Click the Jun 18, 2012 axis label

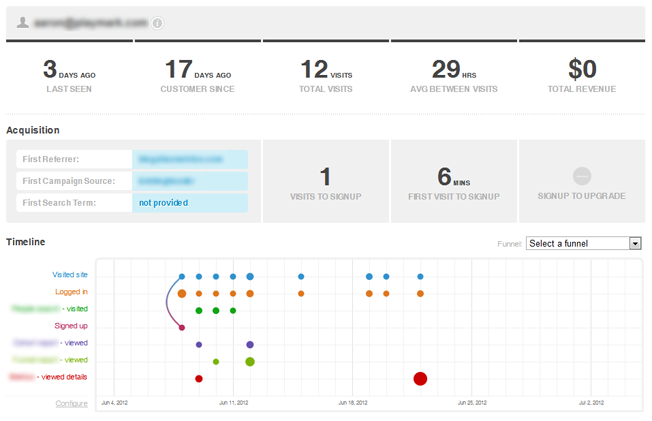pos(353,403)
